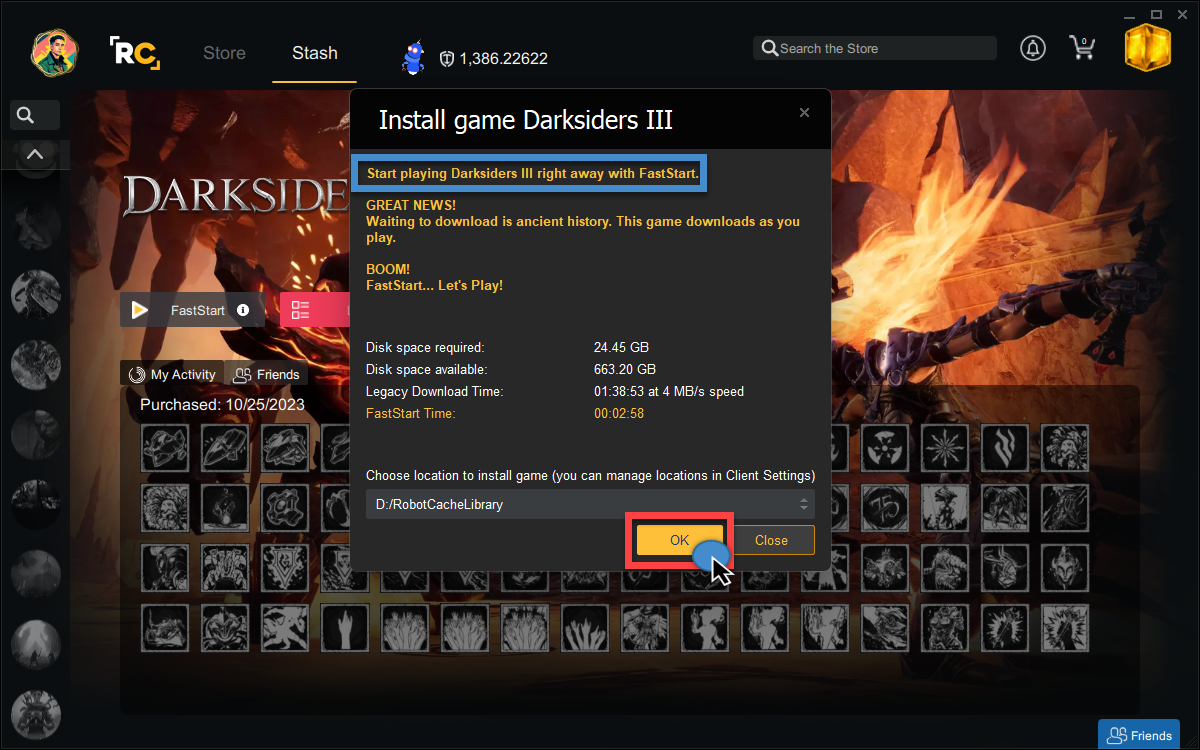Click the Purchased: 10/25/2023 text
1200x750 pixels.
coord(222,405)
